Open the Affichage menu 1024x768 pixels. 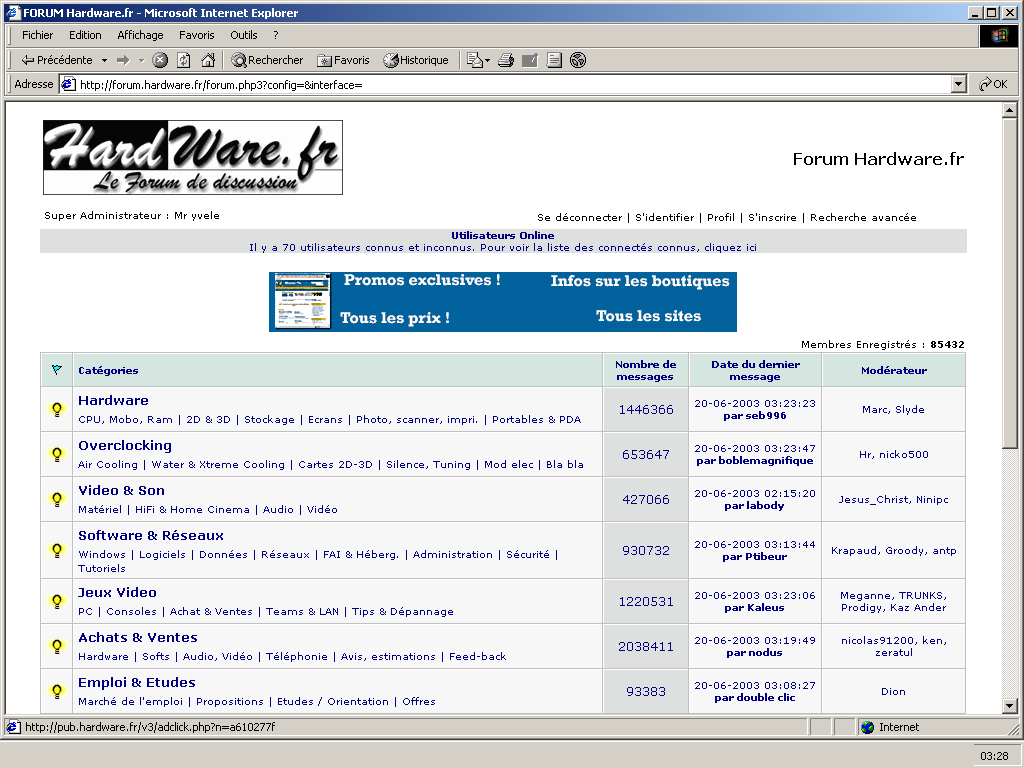click(x=140, y=35)
